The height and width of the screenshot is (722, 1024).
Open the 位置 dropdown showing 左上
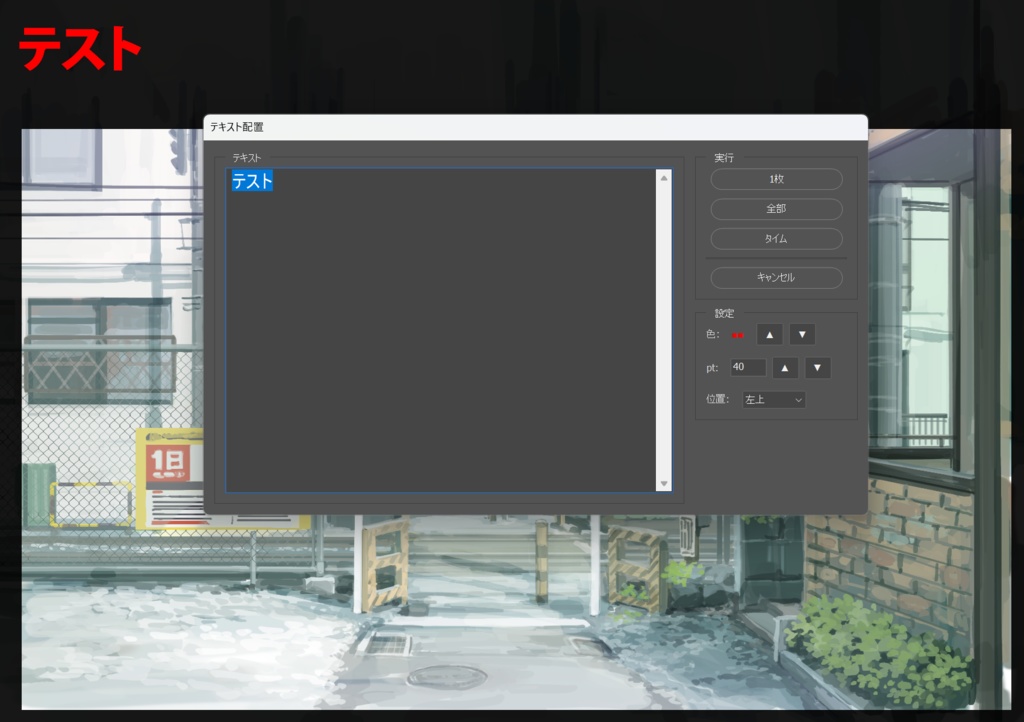tap(773, 400)
